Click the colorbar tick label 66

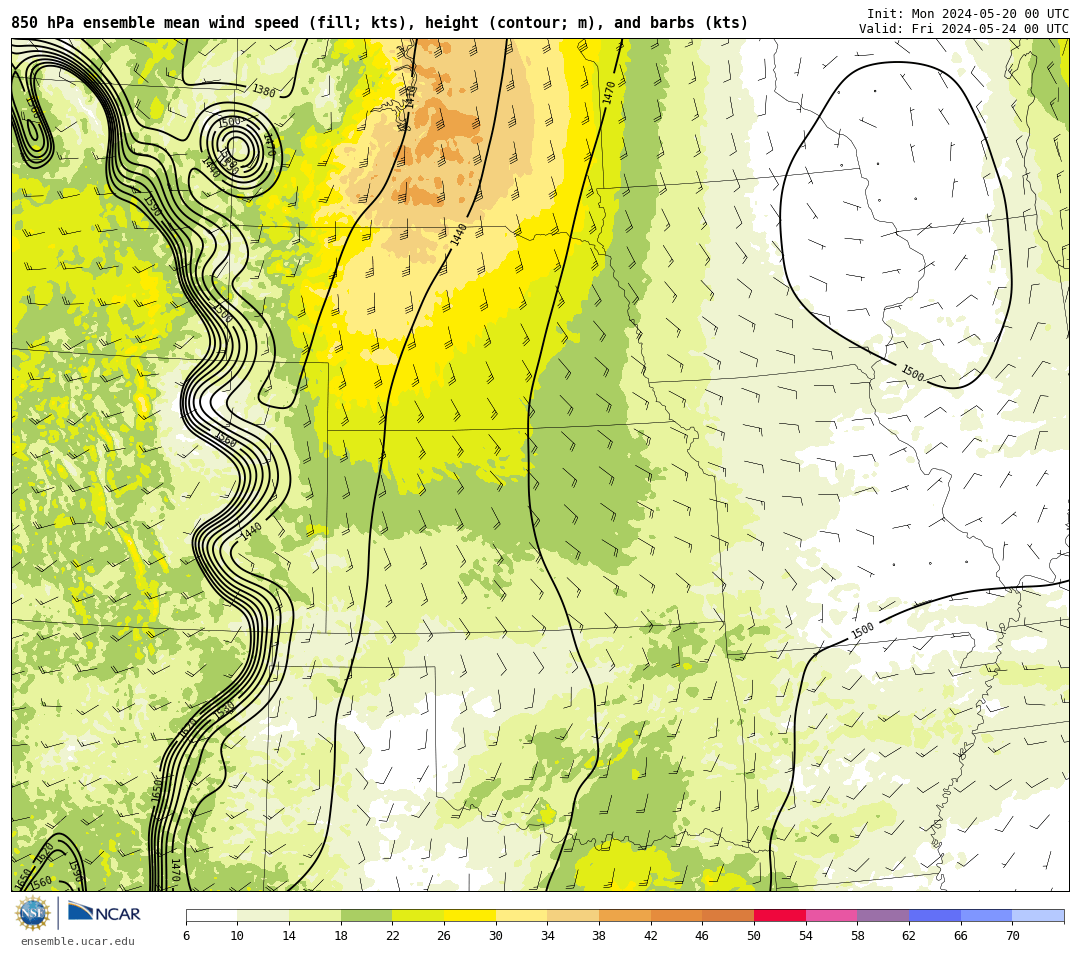pos(961,935)
